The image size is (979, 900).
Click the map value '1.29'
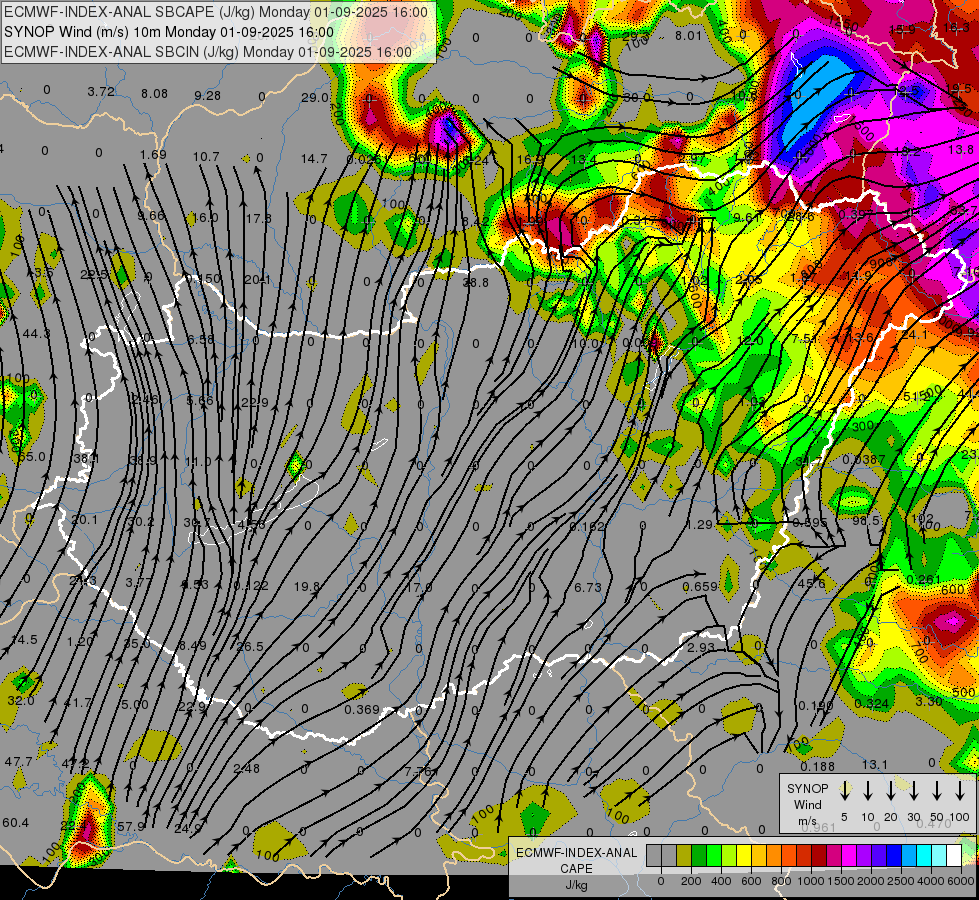699,525
